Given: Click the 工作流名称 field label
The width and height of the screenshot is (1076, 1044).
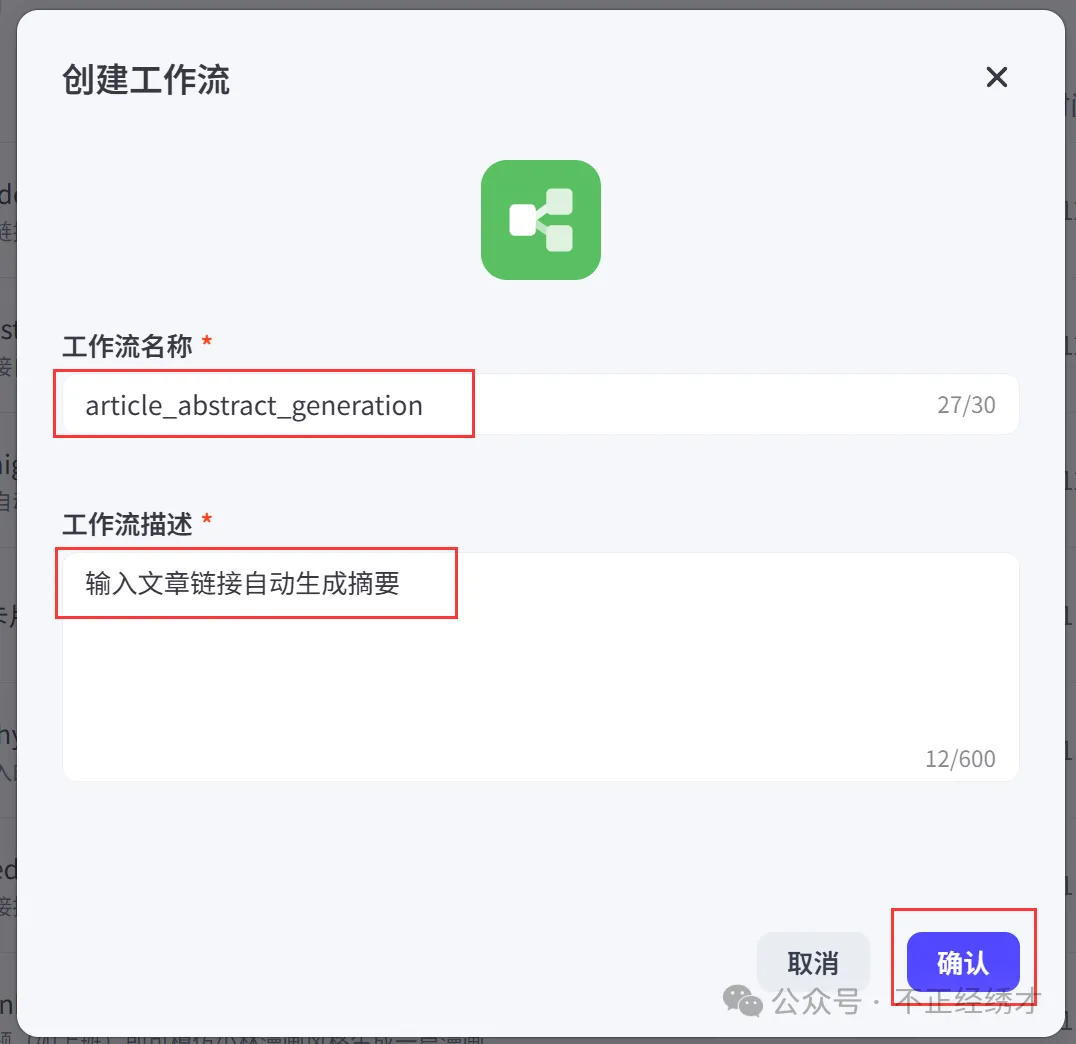Looking at the screenshot, I should [128, 346].
